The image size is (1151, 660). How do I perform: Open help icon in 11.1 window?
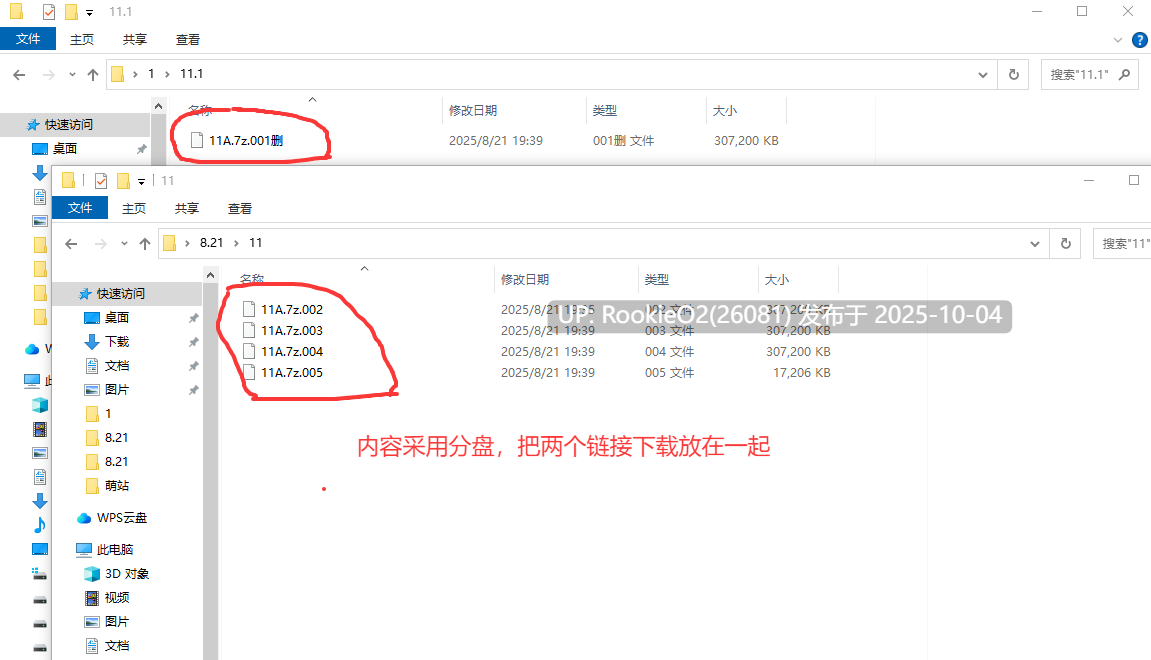1140,40
